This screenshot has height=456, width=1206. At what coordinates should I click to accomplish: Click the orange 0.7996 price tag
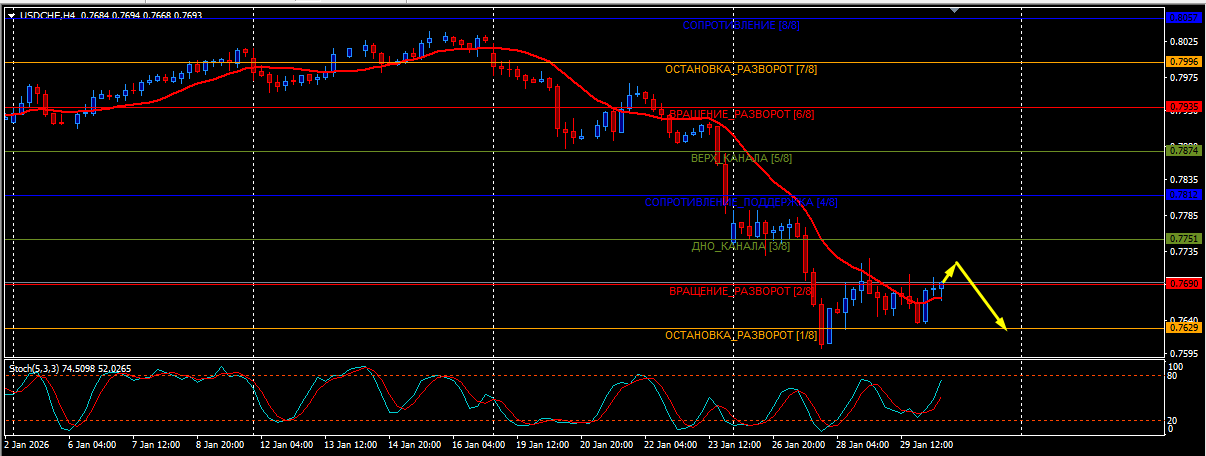click(x=1183, y=62)
